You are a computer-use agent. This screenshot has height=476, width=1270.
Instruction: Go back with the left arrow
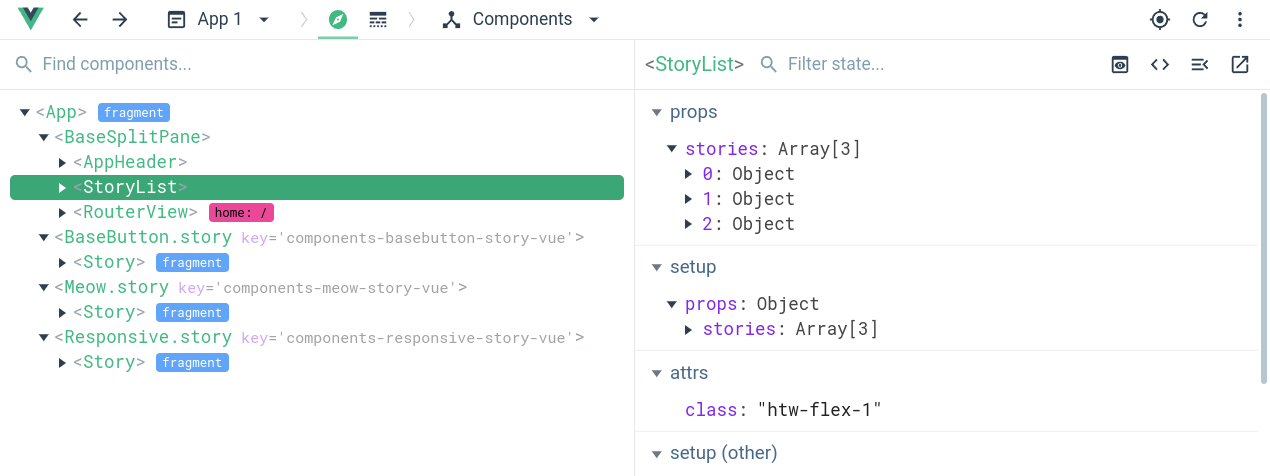[x=80, y=19]
